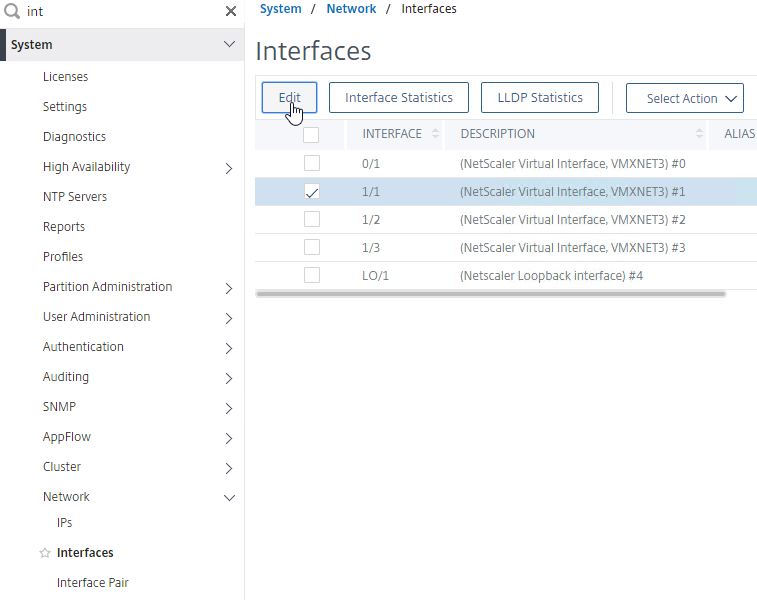The width and height of the screenshot is (757, 600).
Task: Click interface name 0/1
Action: click(x=371, y=164)
